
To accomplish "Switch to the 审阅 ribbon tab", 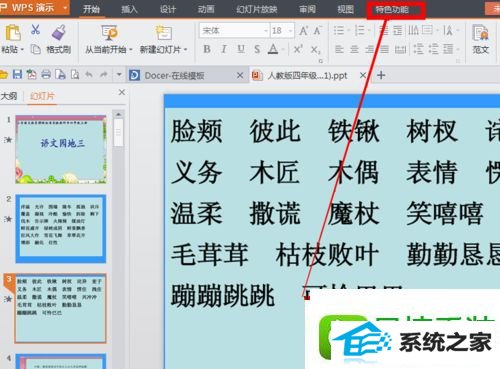I will 307,9.
